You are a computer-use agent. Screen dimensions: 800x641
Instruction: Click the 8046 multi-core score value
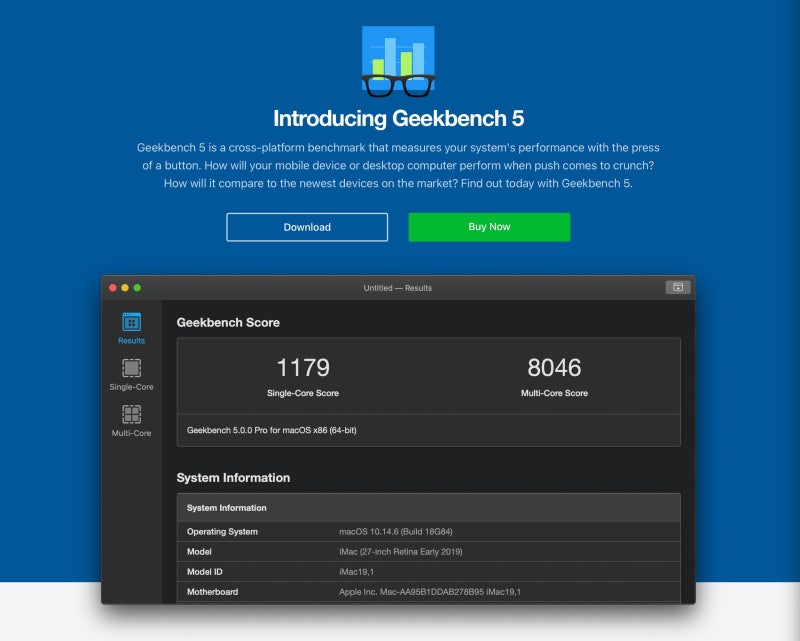click(554, 367)
